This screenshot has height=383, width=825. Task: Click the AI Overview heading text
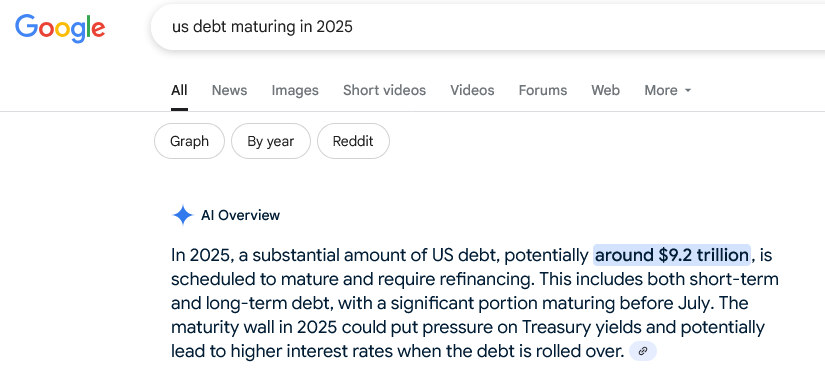[240, 215]
